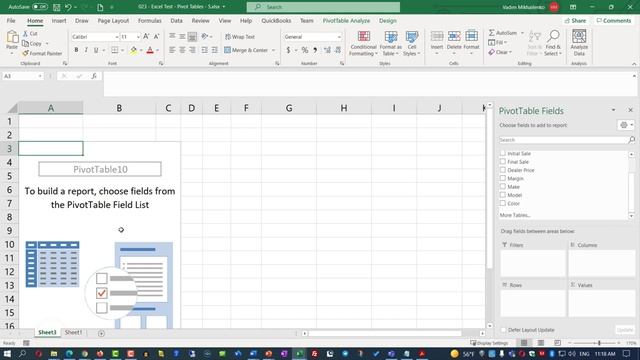Open Display Settings in status bar
The height and width of the screenshot is (360, 640).
(489, 343)
